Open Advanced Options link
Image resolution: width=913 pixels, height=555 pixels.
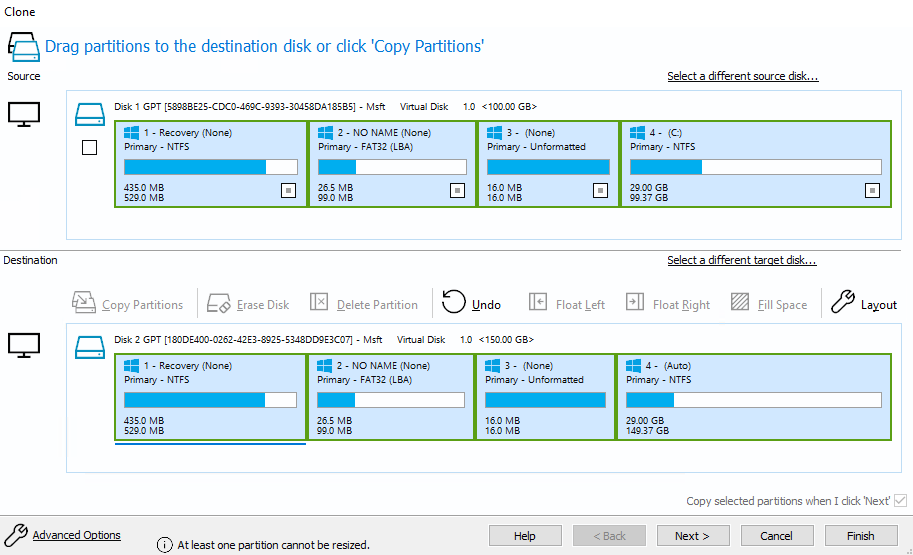click(76, 535)
